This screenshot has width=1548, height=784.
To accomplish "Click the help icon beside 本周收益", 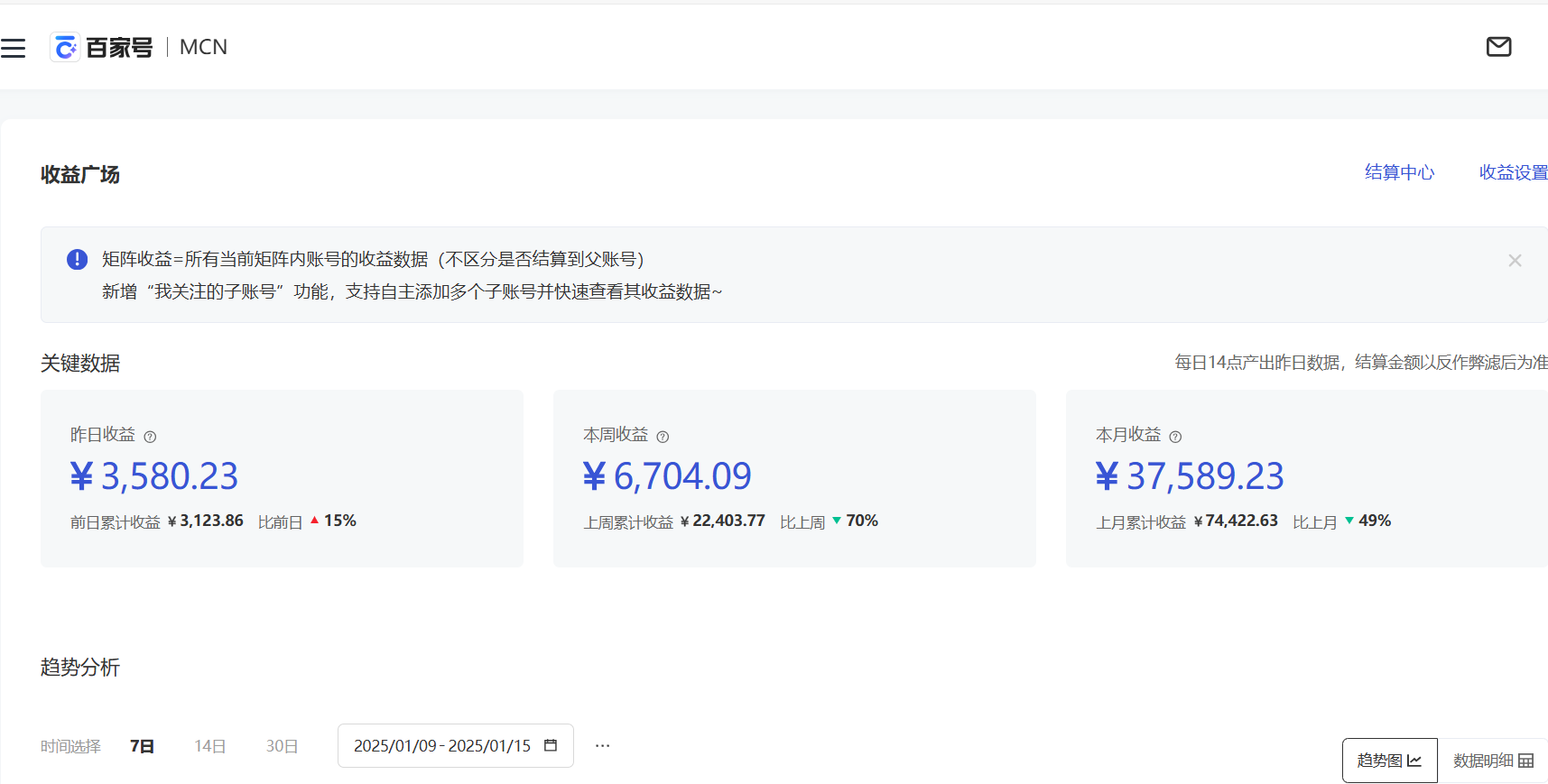I will (663, 437).
